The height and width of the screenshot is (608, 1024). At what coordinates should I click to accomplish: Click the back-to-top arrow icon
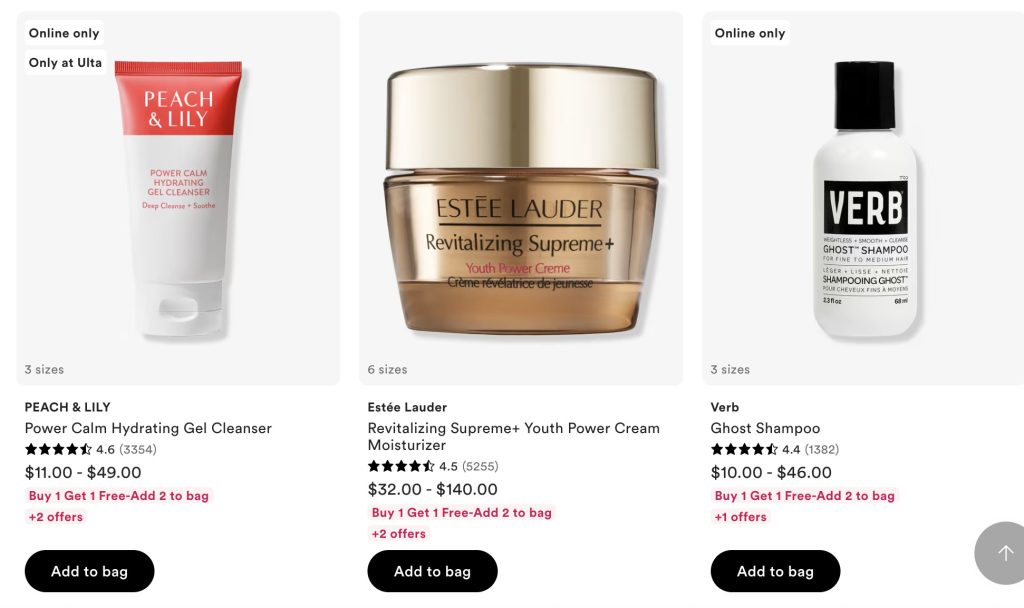(x=1006, y=553)
